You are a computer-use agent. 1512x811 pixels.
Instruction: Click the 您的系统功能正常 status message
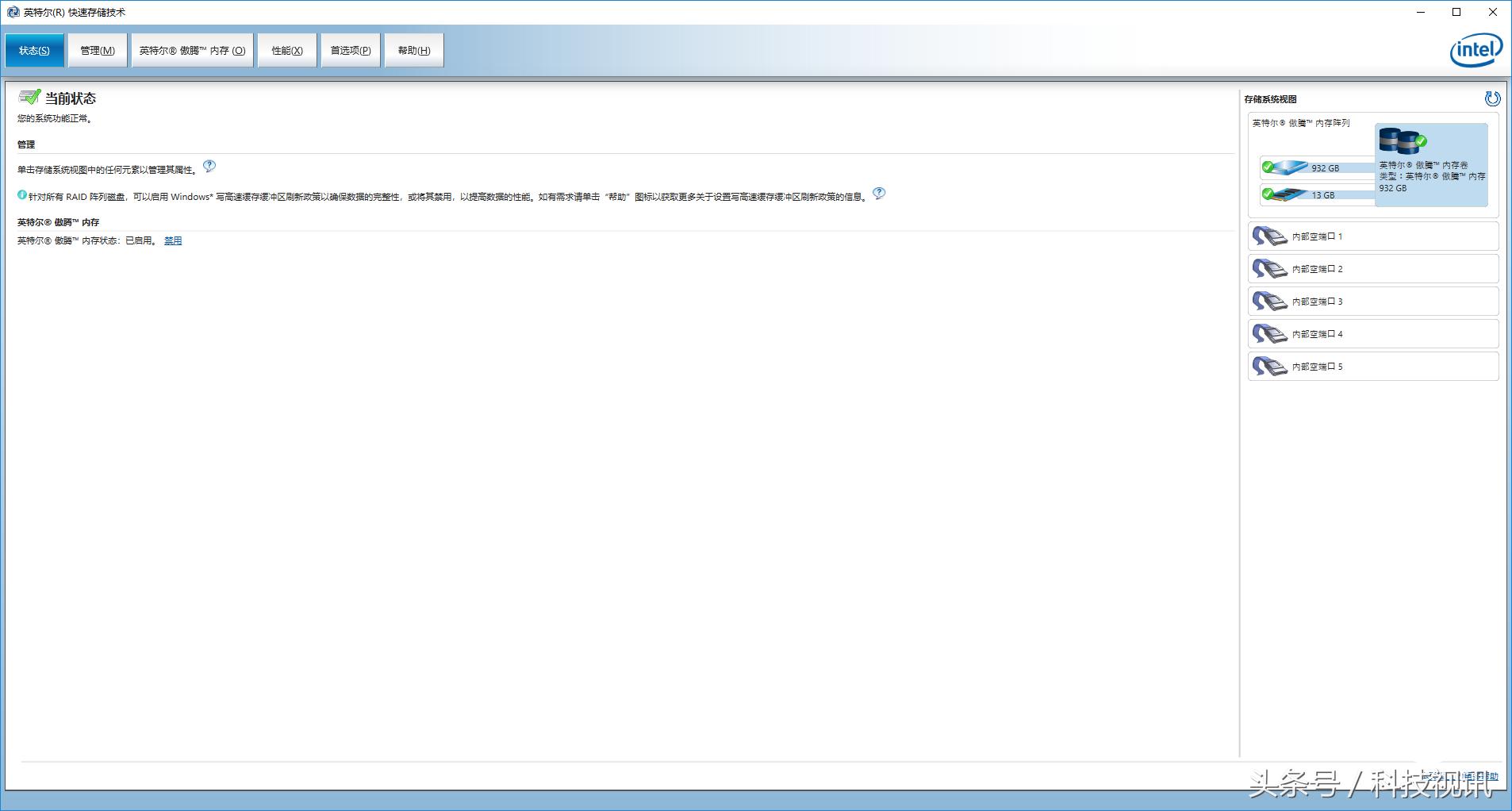tap(56, 119)
